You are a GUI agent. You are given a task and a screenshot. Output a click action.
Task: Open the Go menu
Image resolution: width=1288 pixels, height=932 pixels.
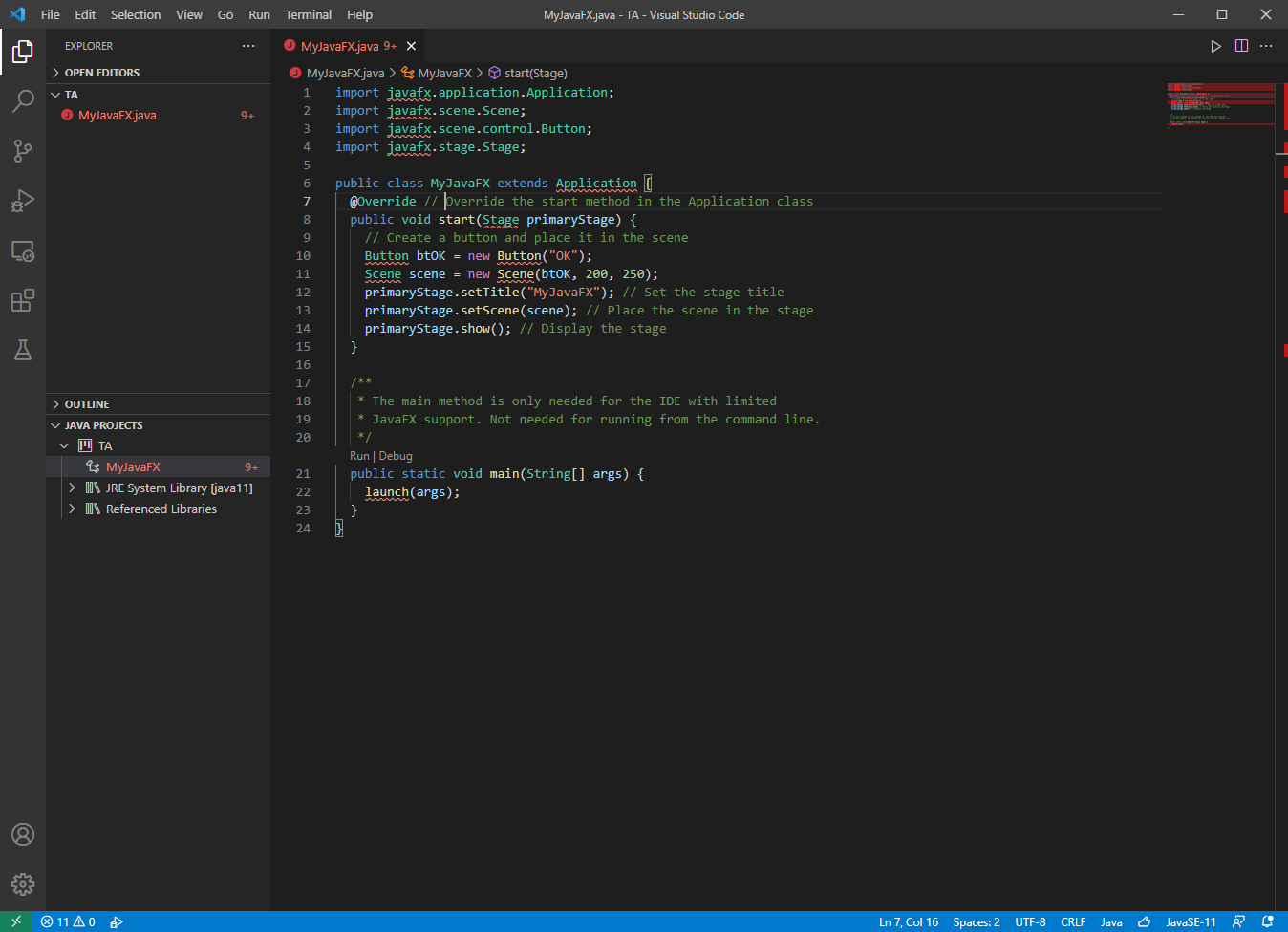[225, 14]
